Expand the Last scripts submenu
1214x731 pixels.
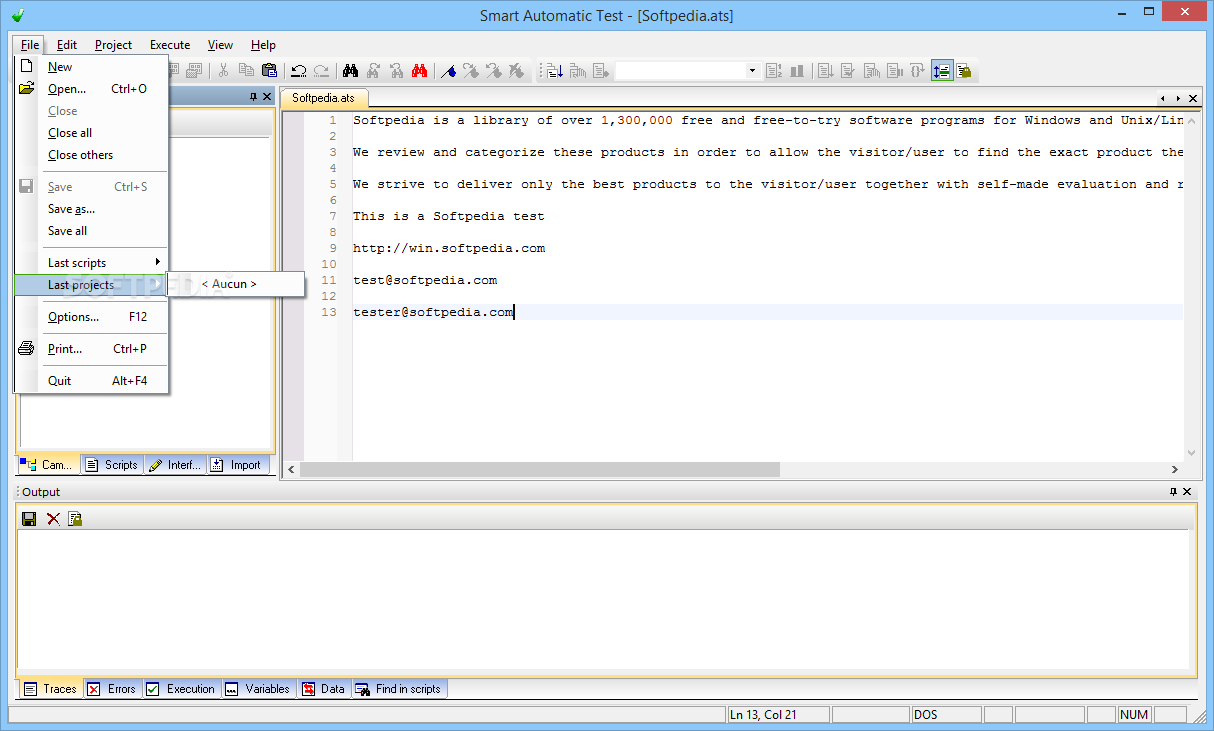91,262
